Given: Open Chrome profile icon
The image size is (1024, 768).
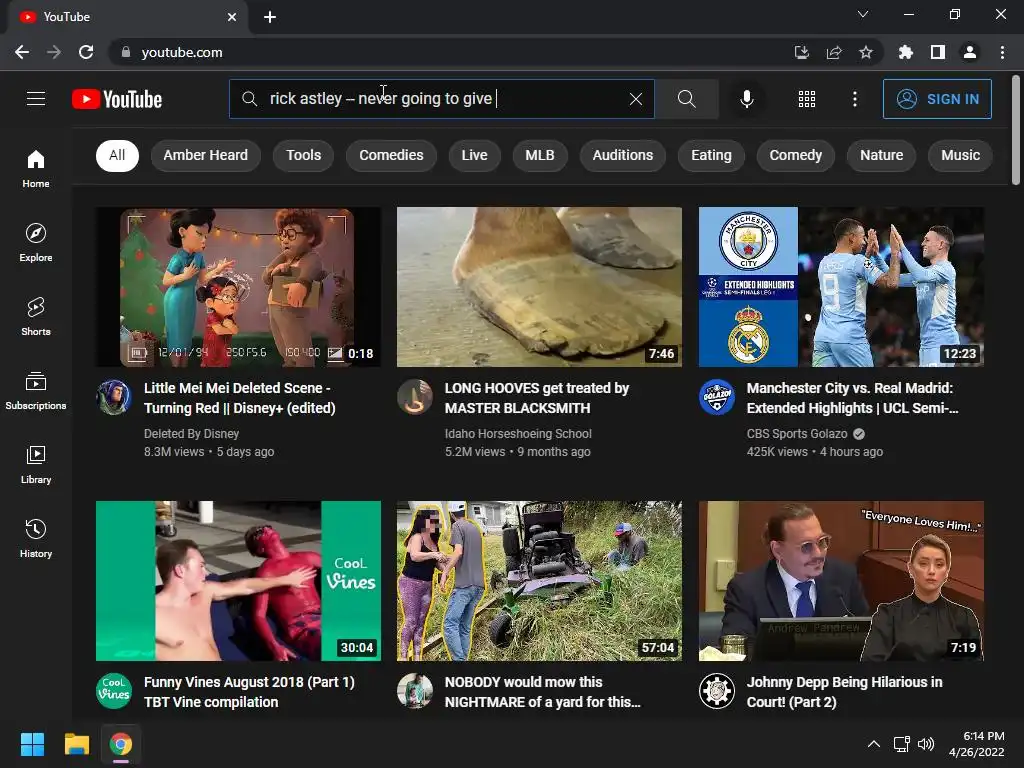Looking at the screenshot, I should 970,52.
